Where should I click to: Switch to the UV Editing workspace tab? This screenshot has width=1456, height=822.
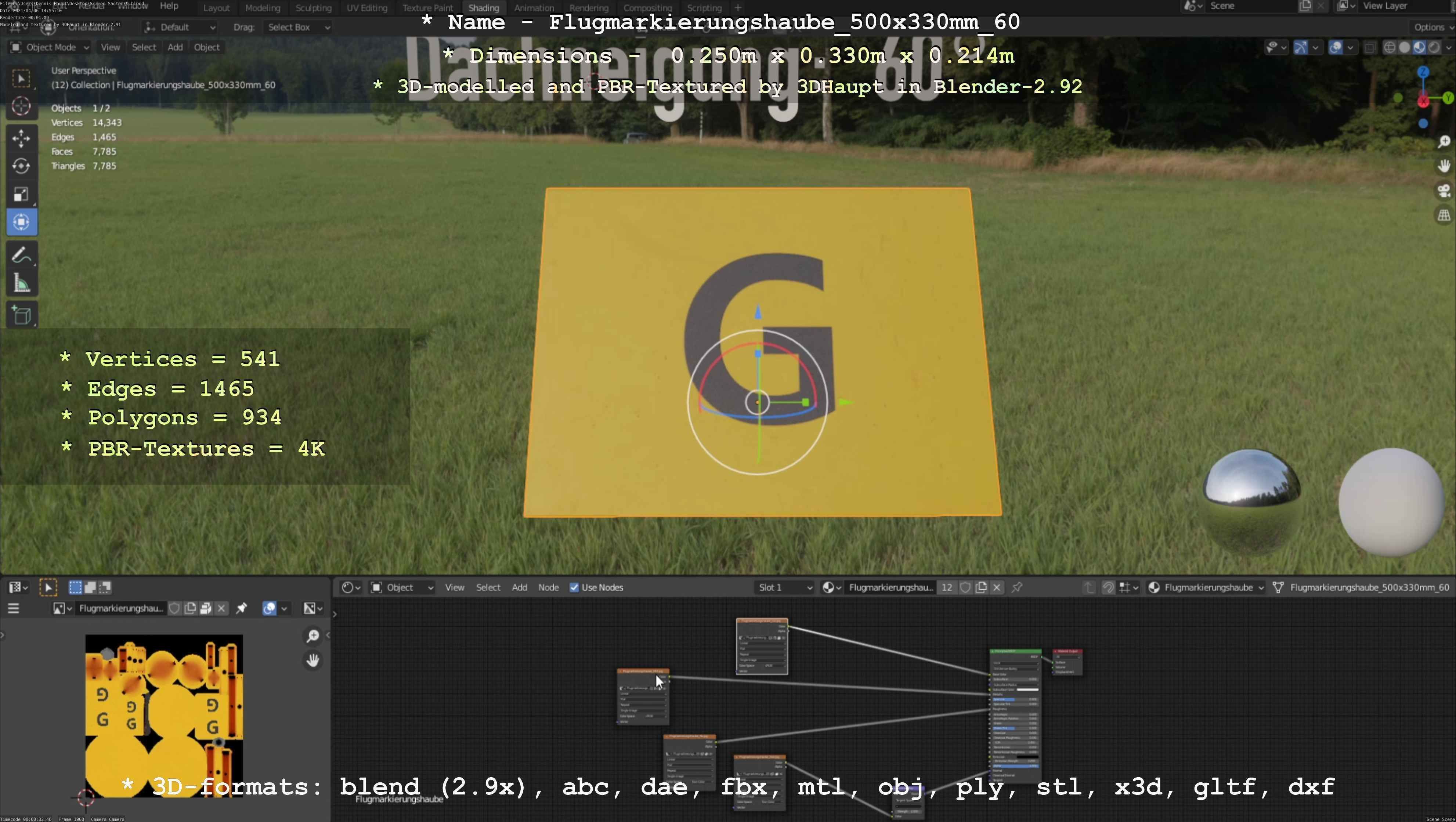click(x=367, y=8)
